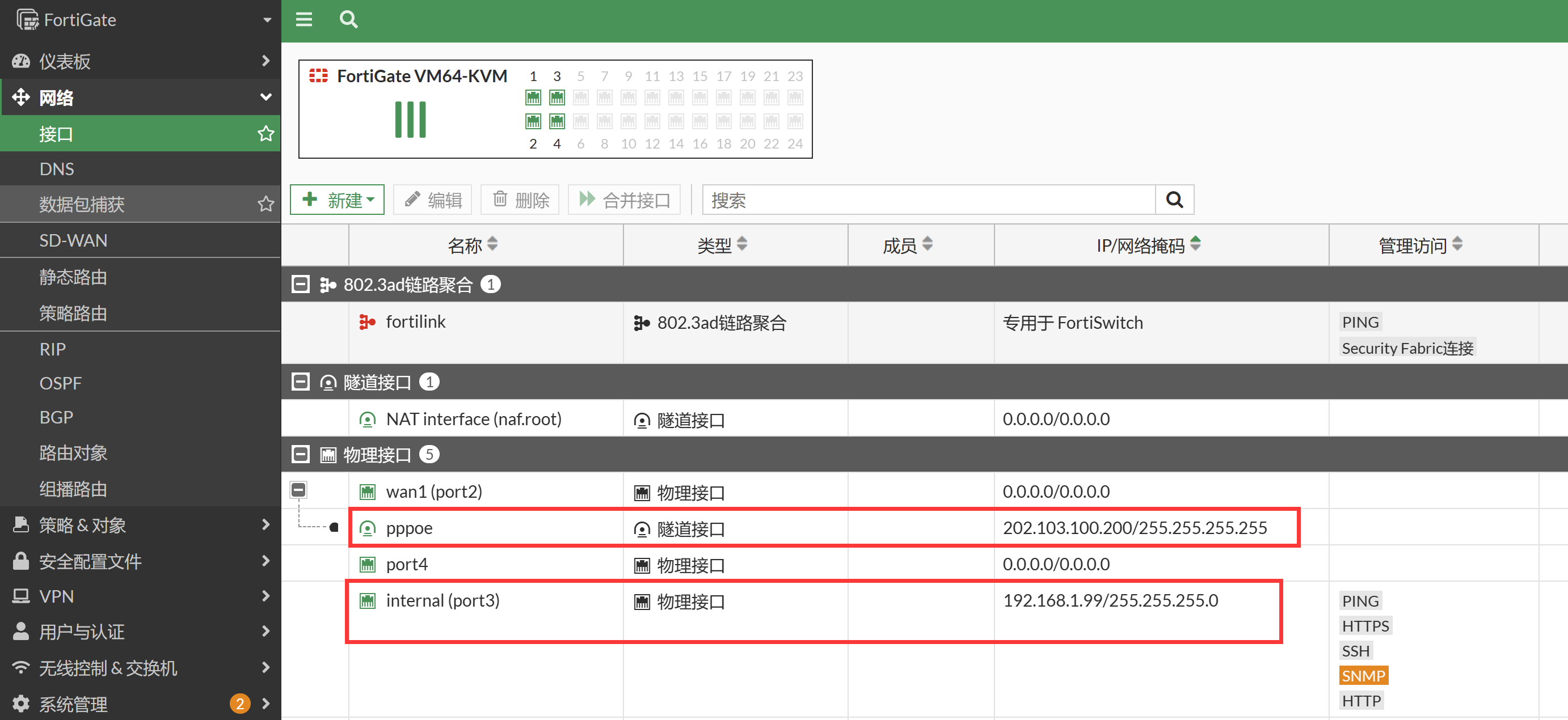Open the 新建 dropdown button
This screenshot has width=1568, height=720.
(337, 200)
